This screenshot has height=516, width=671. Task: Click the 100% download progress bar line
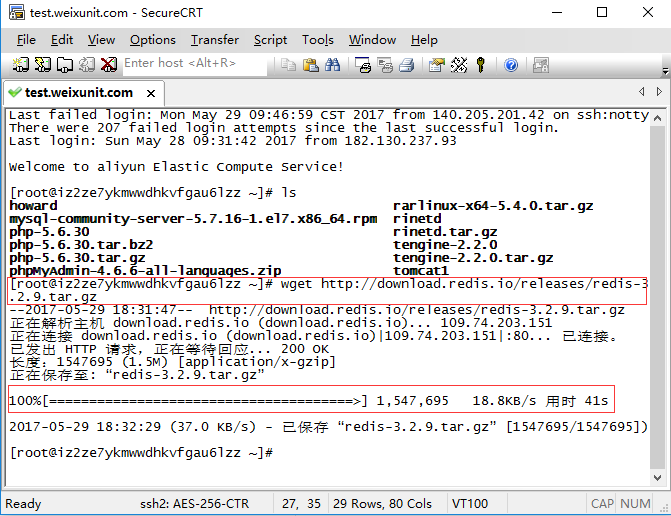coord(309,401)
